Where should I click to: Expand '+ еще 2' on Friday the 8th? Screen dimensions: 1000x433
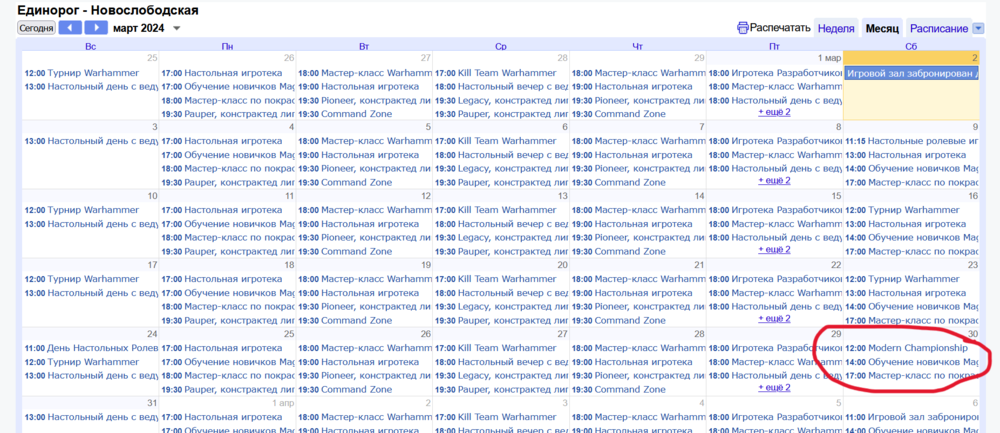774,181
